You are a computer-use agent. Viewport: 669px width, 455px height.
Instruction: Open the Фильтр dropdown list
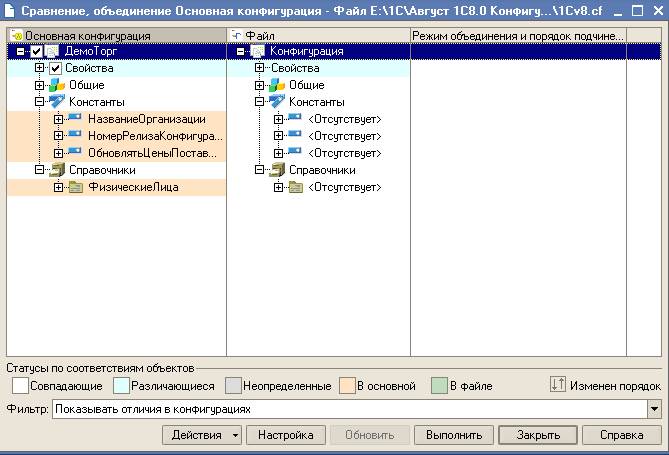[x=654, y=409]
